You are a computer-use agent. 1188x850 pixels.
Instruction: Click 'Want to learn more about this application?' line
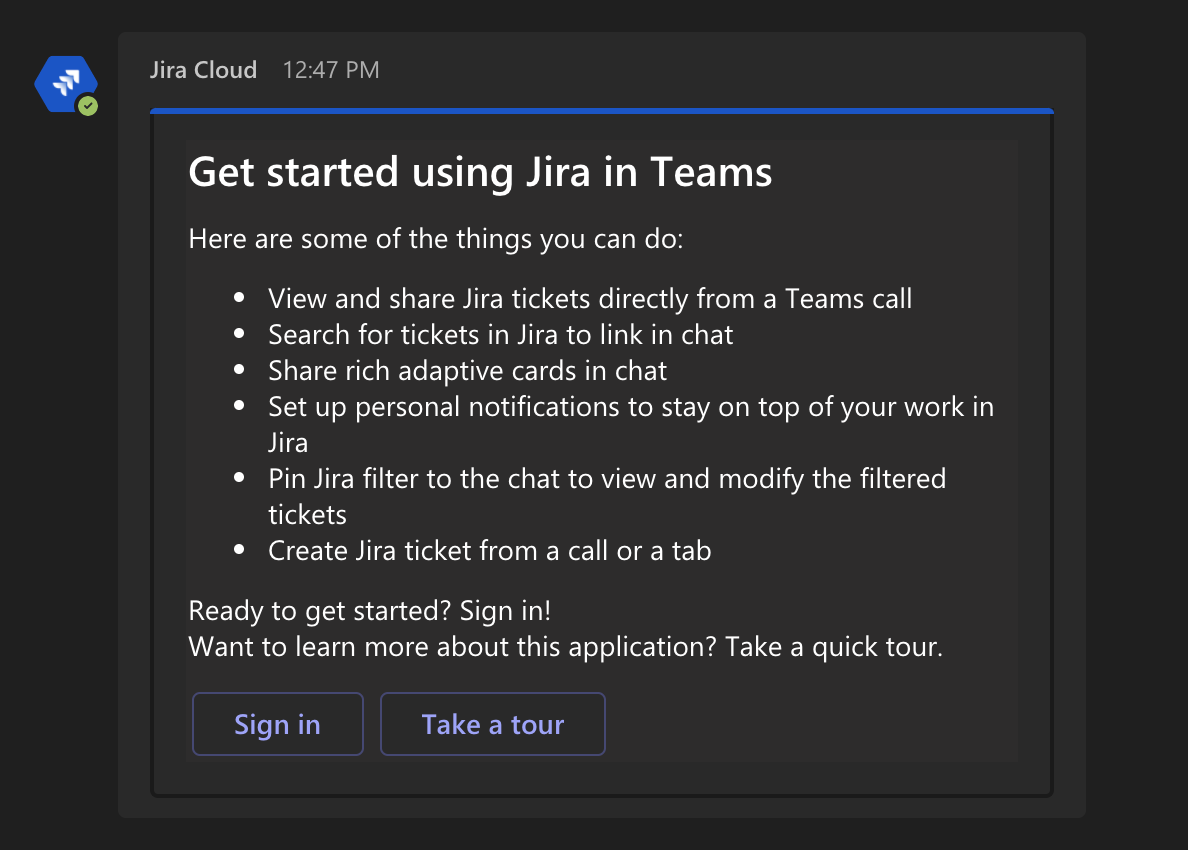(x=565, y=647)
